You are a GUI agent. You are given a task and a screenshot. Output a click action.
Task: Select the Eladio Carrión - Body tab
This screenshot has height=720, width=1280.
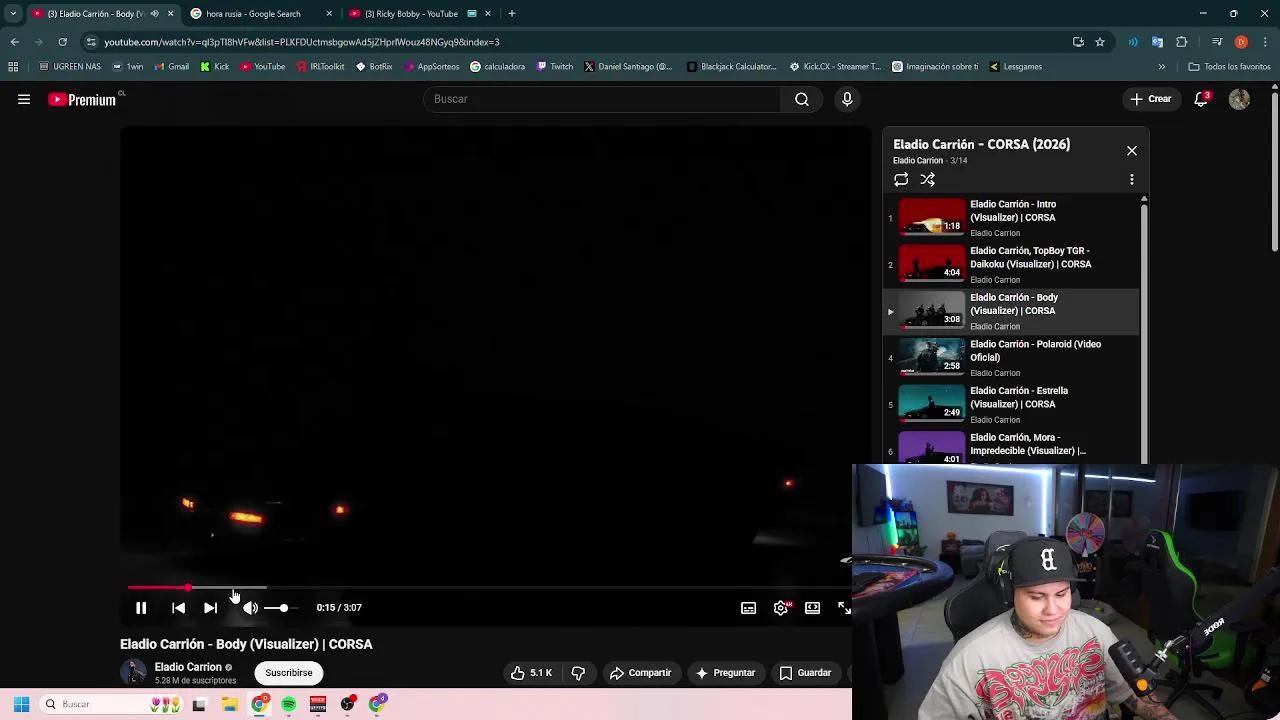102,14
